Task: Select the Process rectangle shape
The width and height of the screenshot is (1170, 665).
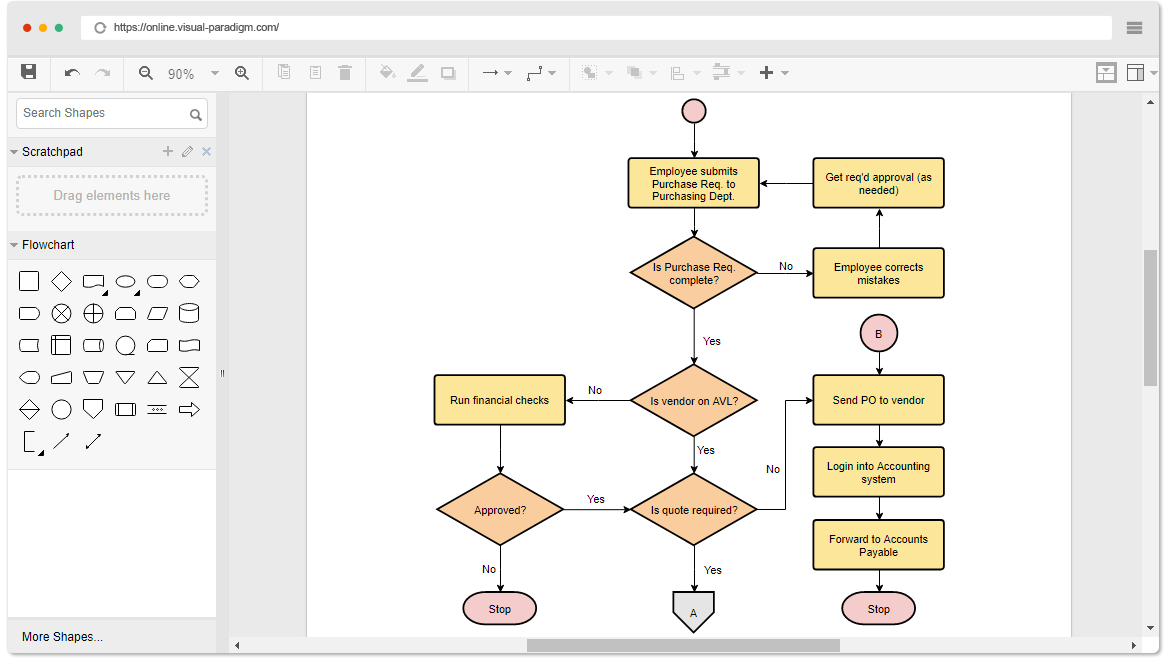Action: (29, 281)
